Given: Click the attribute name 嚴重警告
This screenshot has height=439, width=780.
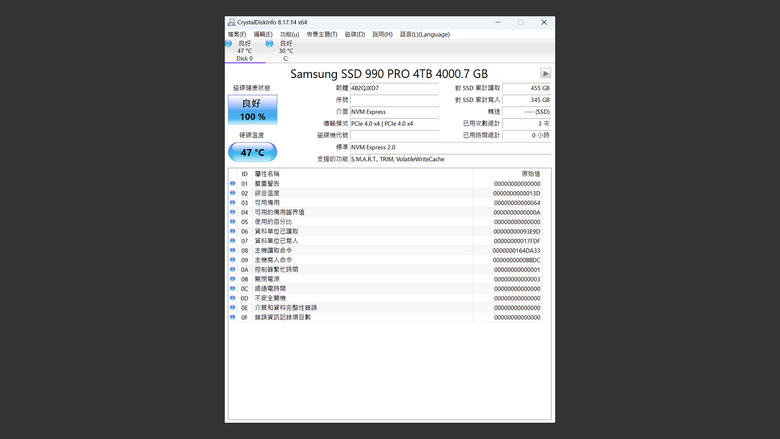Looking at the screenshot, I should tap(267, 183).
